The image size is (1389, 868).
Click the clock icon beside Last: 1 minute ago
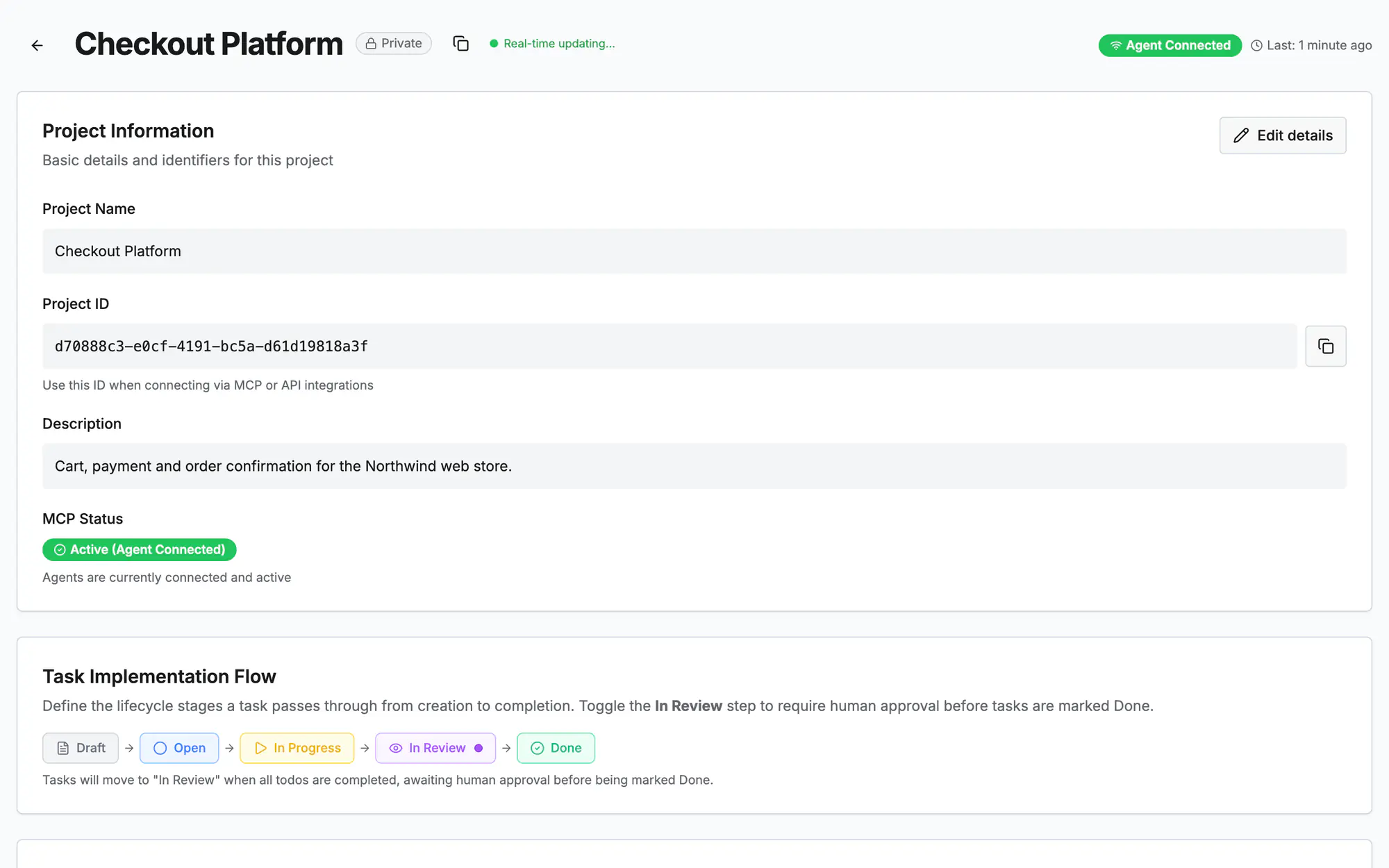click(x=1256, y=46)
